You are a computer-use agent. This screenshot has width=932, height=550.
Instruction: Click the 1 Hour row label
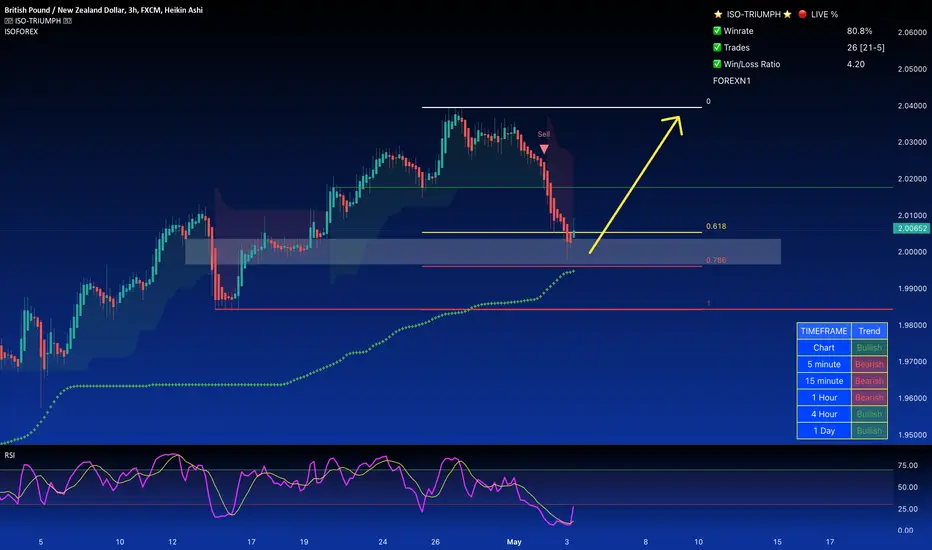824,397
